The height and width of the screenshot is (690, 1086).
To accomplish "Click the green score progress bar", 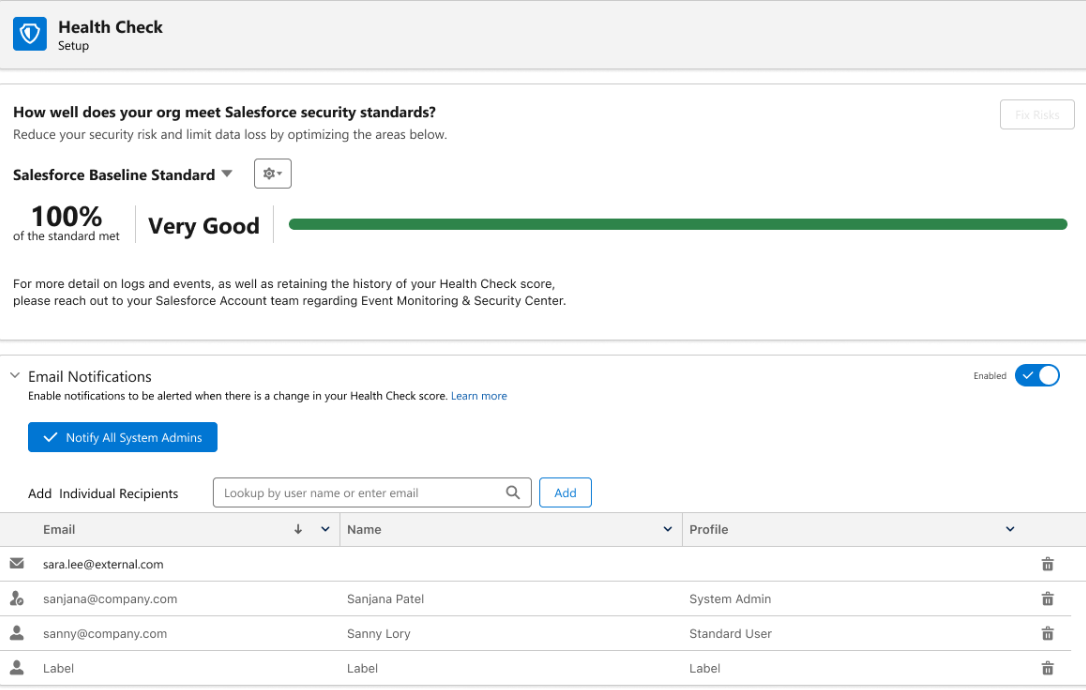I will pos(677,224).
